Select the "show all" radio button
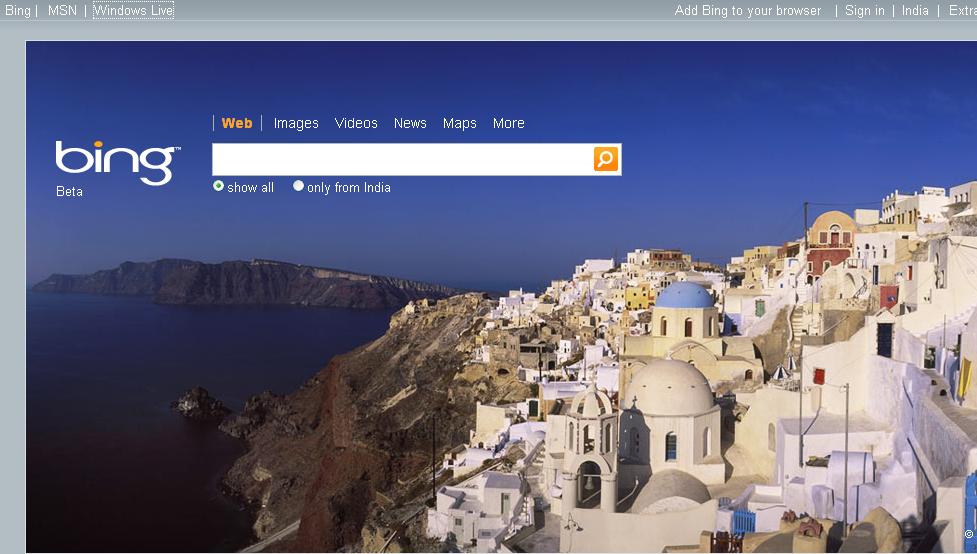977x554 pixels. (218, 186)
